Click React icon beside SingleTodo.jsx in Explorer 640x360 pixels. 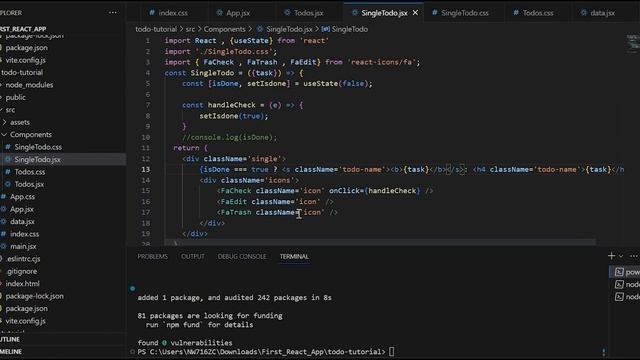7,159
